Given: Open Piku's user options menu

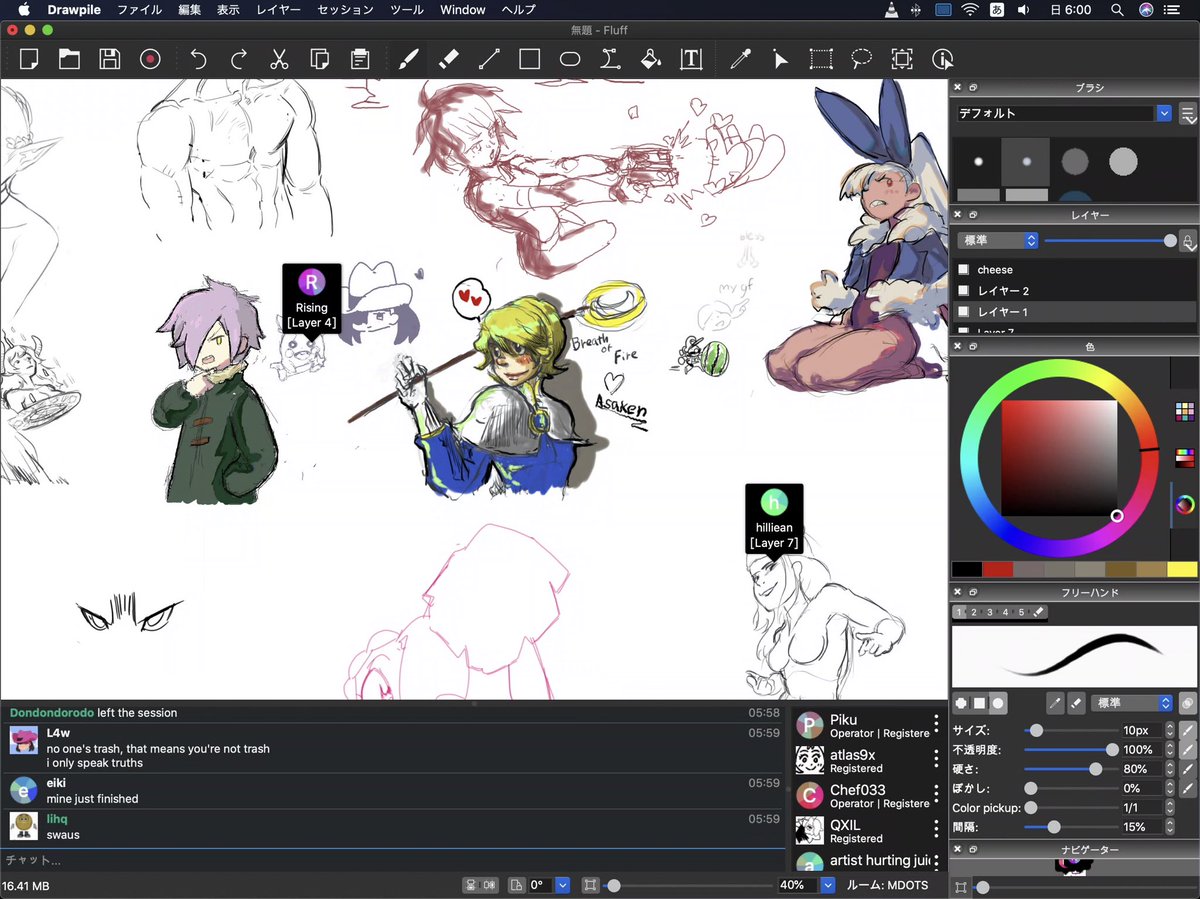Looking at the screenshot, I should click(936, 724).
